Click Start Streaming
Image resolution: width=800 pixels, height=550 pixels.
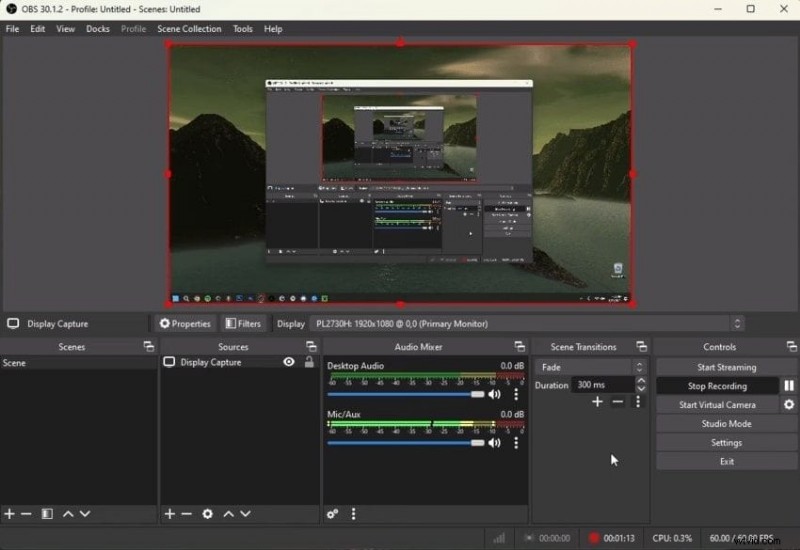coord(727,367)
